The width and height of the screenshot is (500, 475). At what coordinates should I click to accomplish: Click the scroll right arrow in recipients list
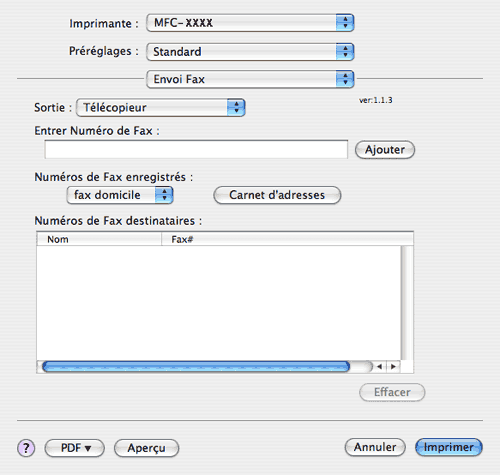(x=393, y=367)
